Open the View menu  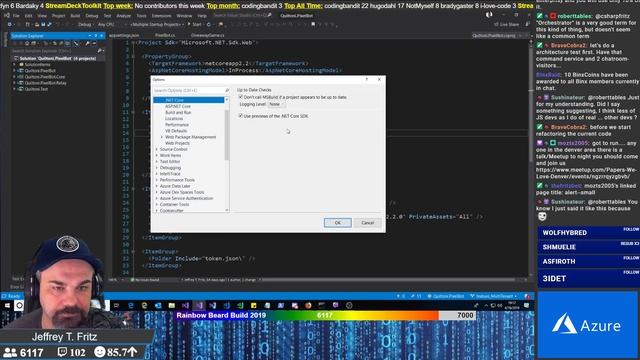point(42,16)
